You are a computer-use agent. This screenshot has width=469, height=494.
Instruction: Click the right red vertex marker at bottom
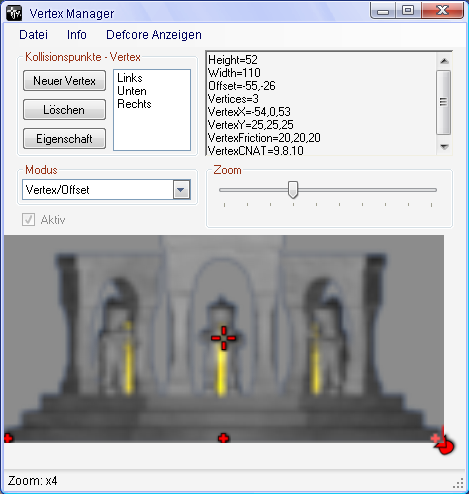[x=435, y=438]
